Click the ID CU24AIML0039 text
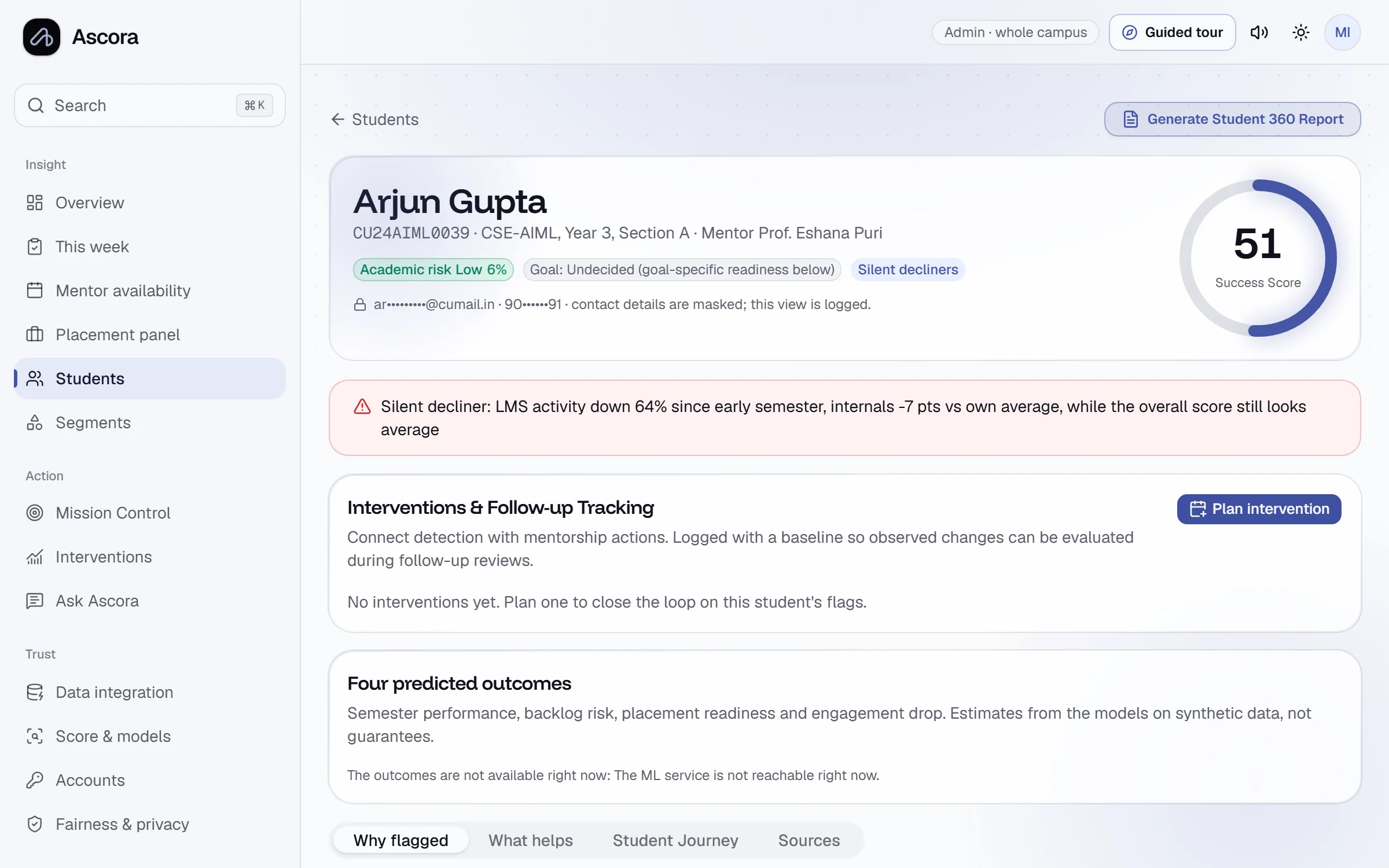The width and height of the screenshot is (1389, 868). tap(411, 233)
